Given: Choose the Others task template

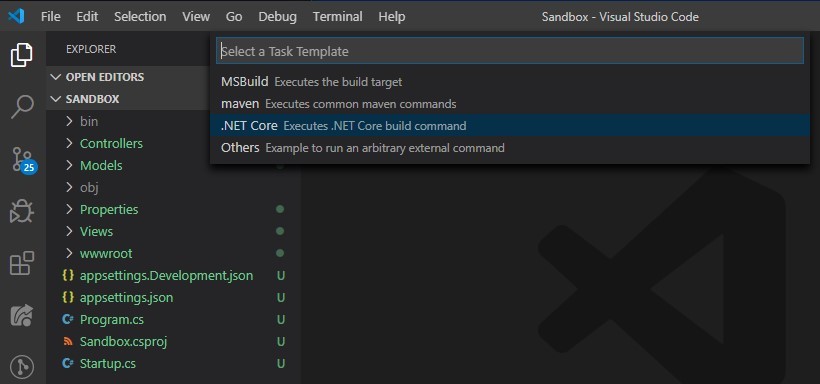Looking at the screenshot, I should (510, 148).
